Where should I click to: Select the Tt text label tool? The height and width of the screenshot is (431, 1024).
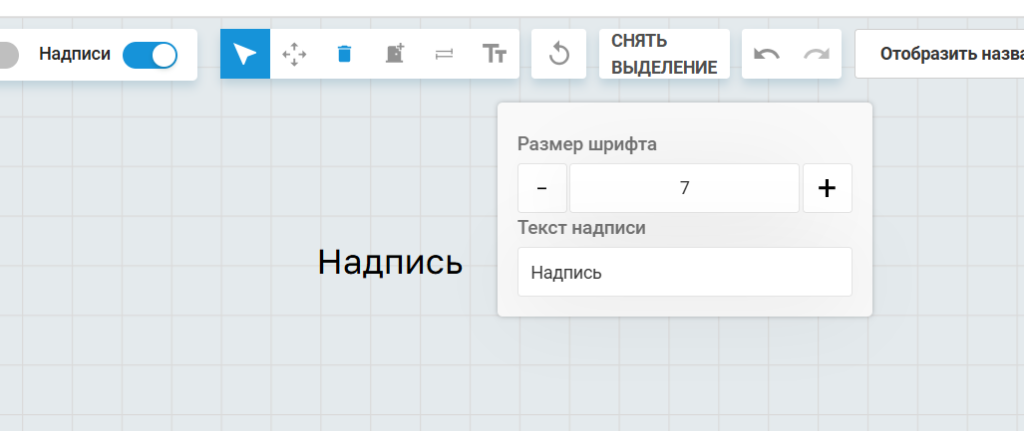tap(494, 54)
